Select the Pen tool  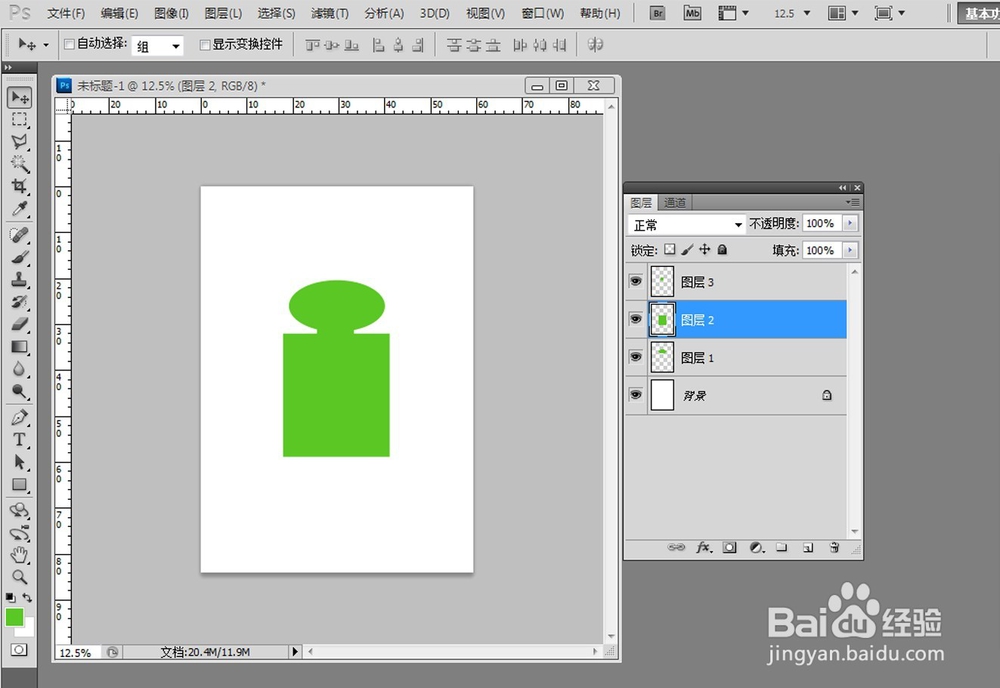(x=20, y=418)
